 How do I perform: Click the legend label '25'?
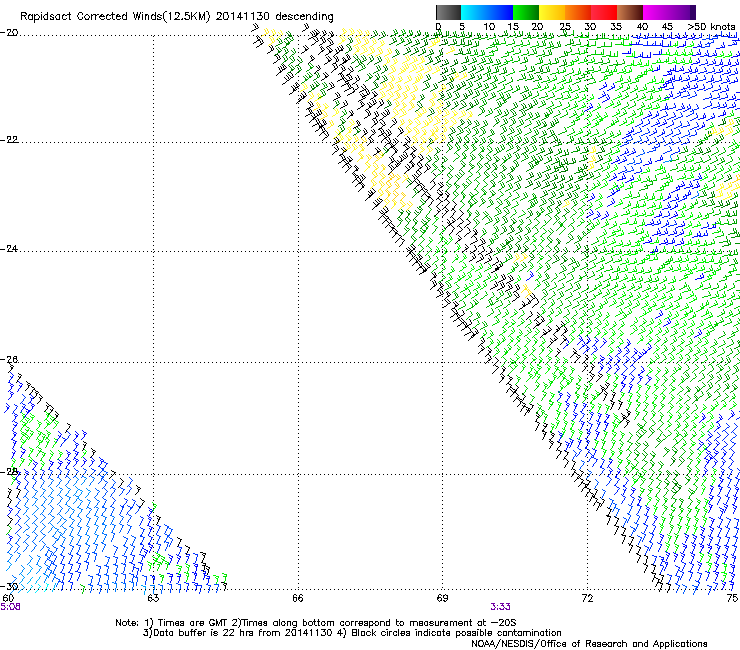[565, 27]
